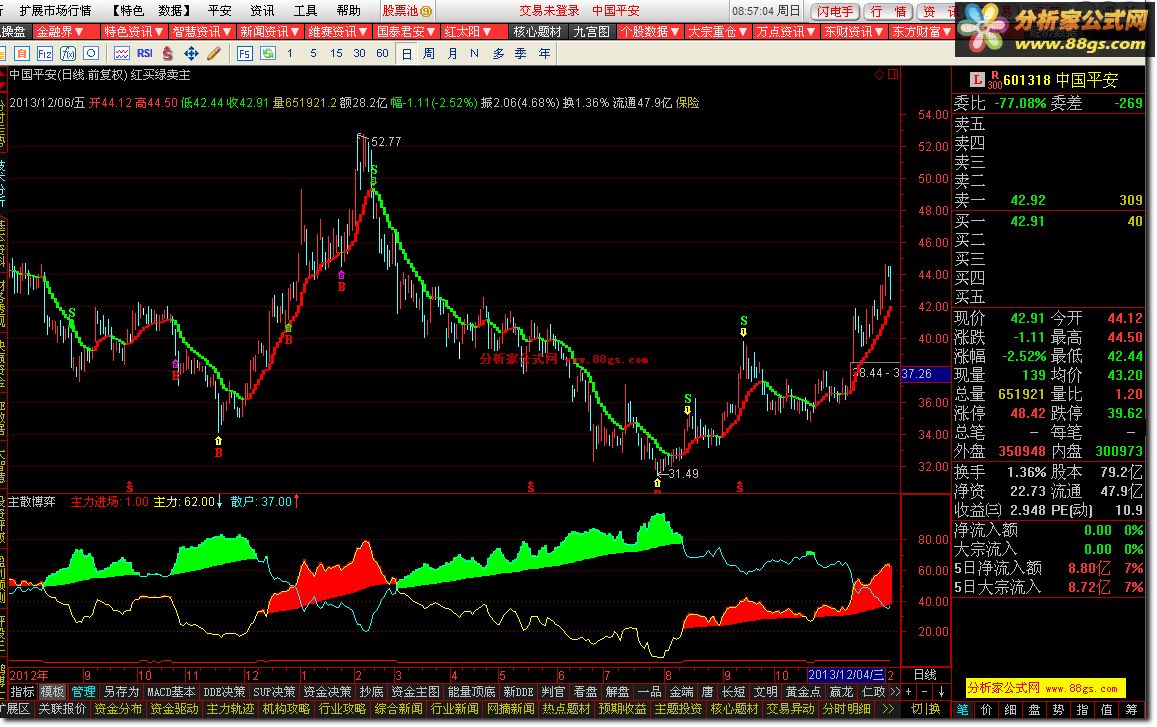Click the 另存为 save-as button

pyautogui.click(x=121, y=692)
